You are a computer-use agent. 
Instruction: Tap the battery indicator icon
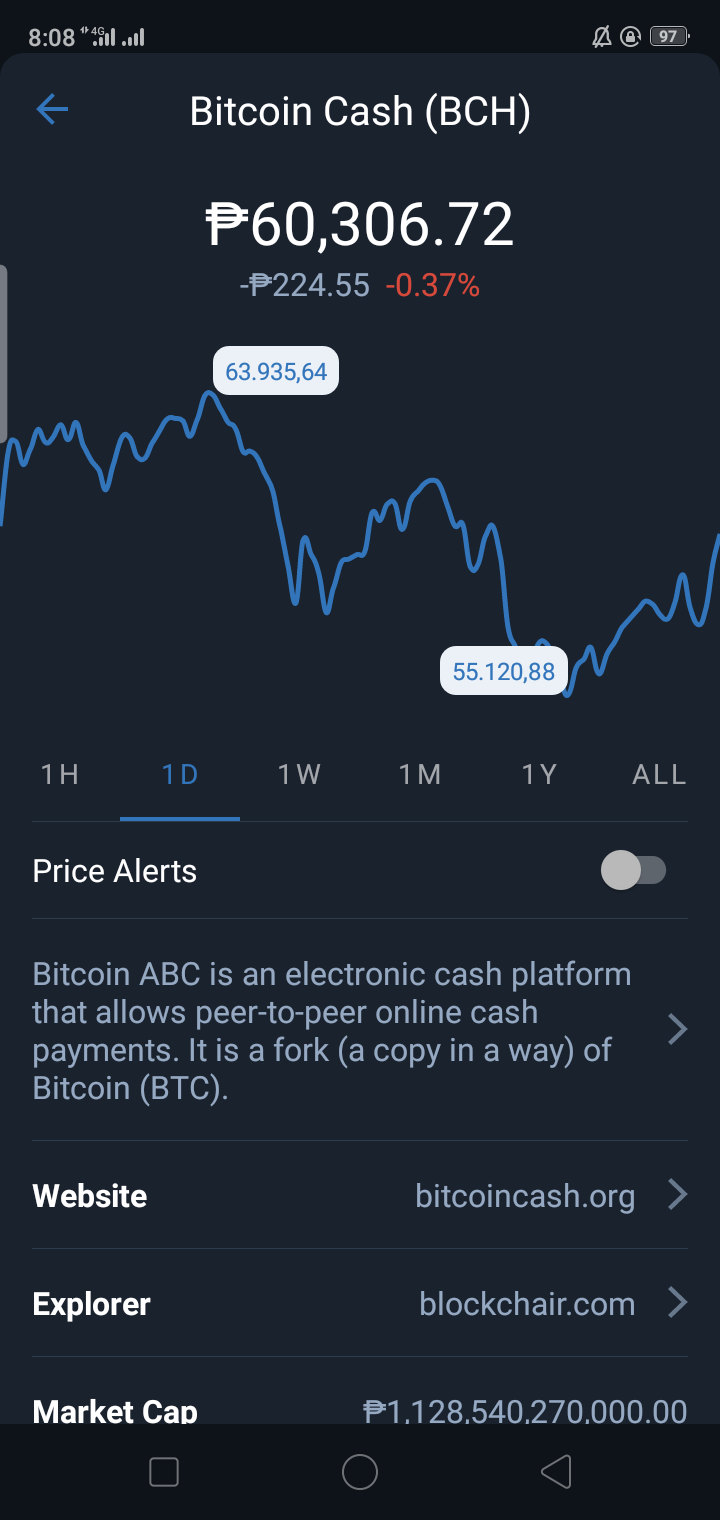point(669,37)
